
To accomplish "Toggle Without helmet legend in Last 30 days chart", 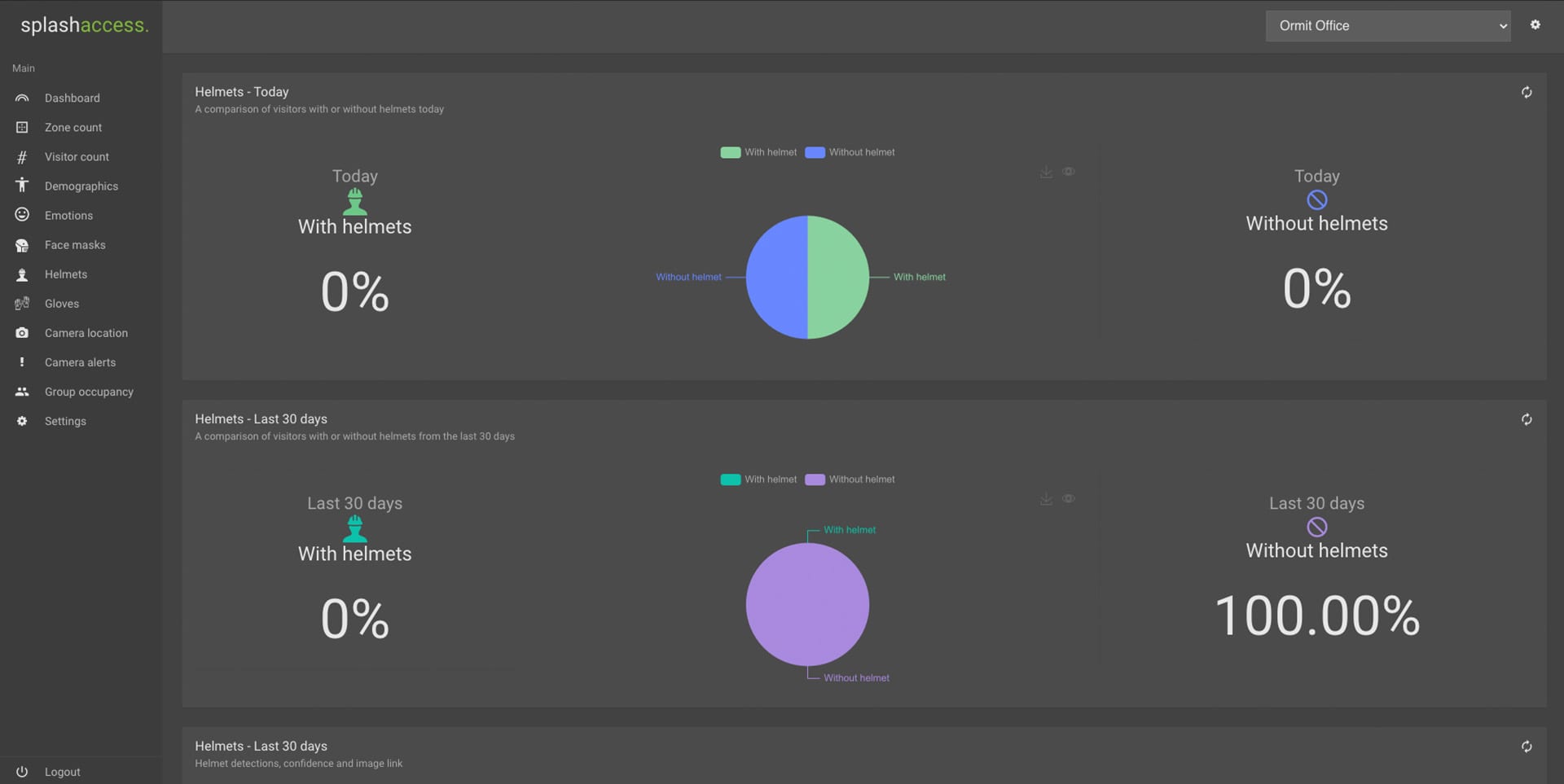I will (x=850, y=480).
